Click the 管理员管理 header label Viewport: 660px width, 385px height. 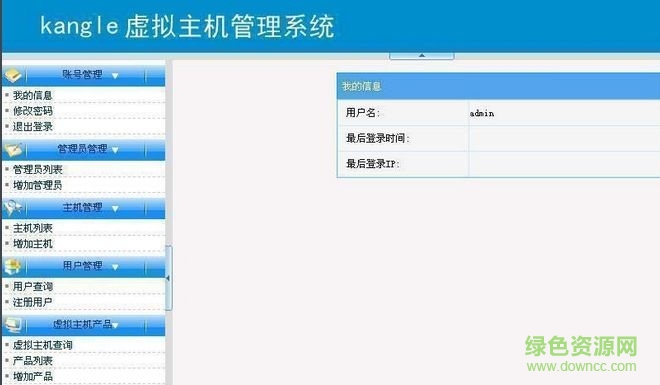[x=82, y=149]
